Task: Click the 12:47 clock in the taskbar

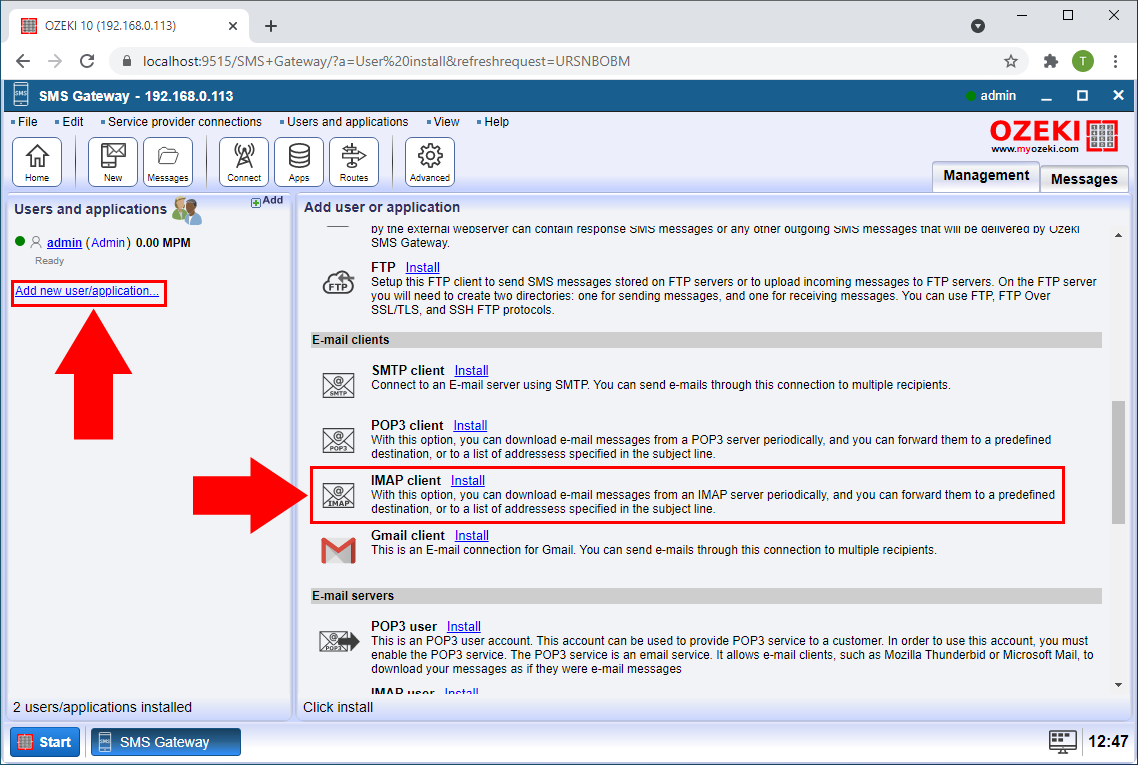Action: (x=1108, y=741)
